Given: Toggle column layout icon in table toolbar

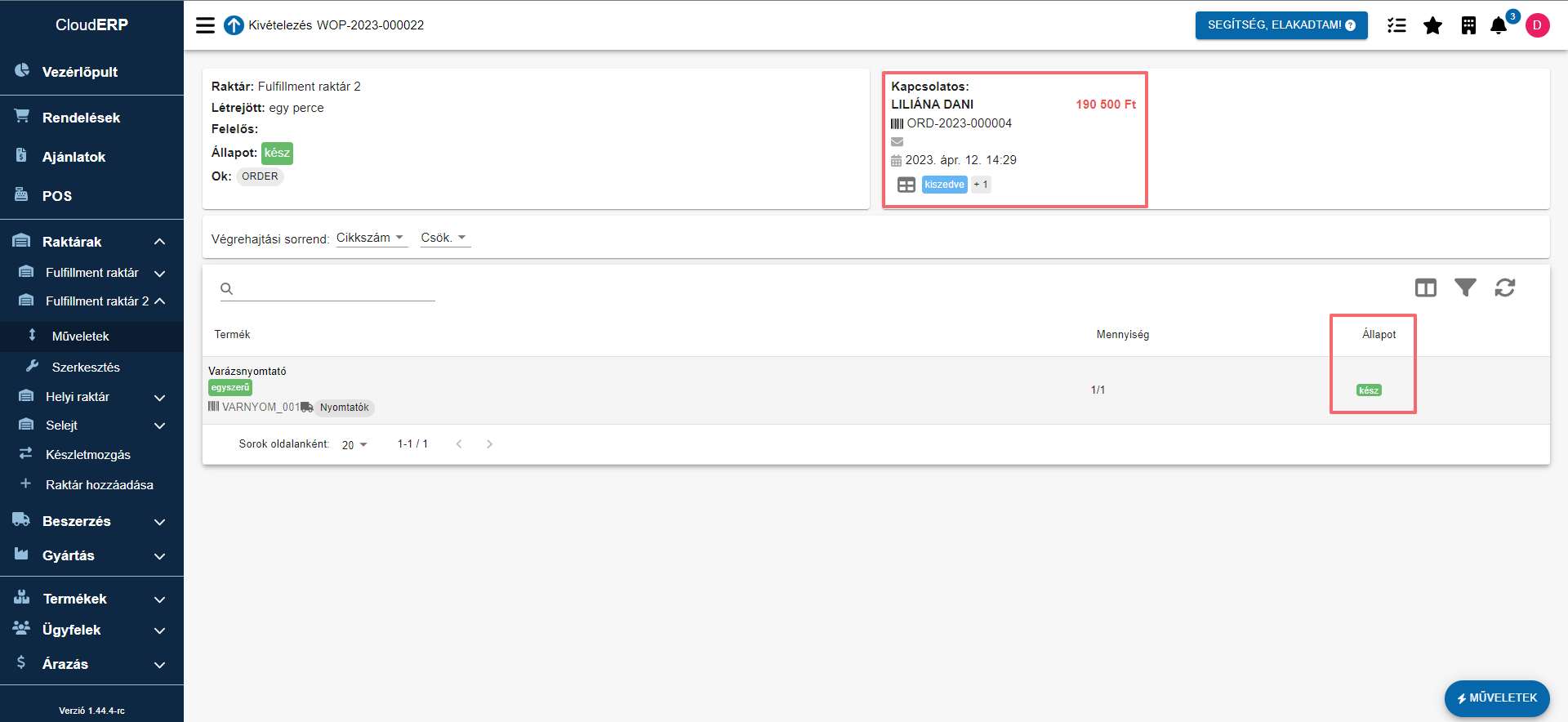Looking at the screenshot, I should pyautogui.click(x=1425, y=287).
